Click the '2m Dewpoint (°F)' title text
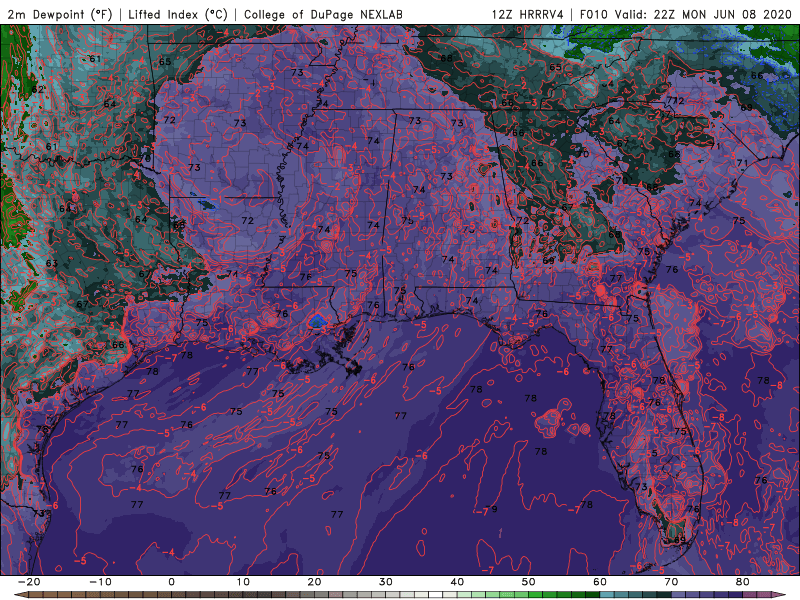This screenshot has height=600, width=800. click(x=60, y=14)
